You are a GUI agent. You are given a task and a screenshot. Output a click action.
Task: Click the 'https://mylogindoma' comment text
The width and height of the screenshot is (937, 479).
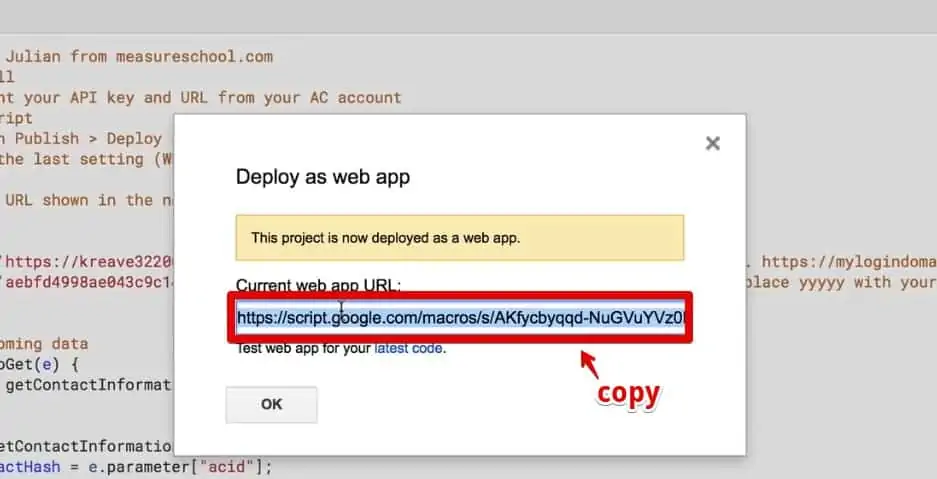coord(849,262)
